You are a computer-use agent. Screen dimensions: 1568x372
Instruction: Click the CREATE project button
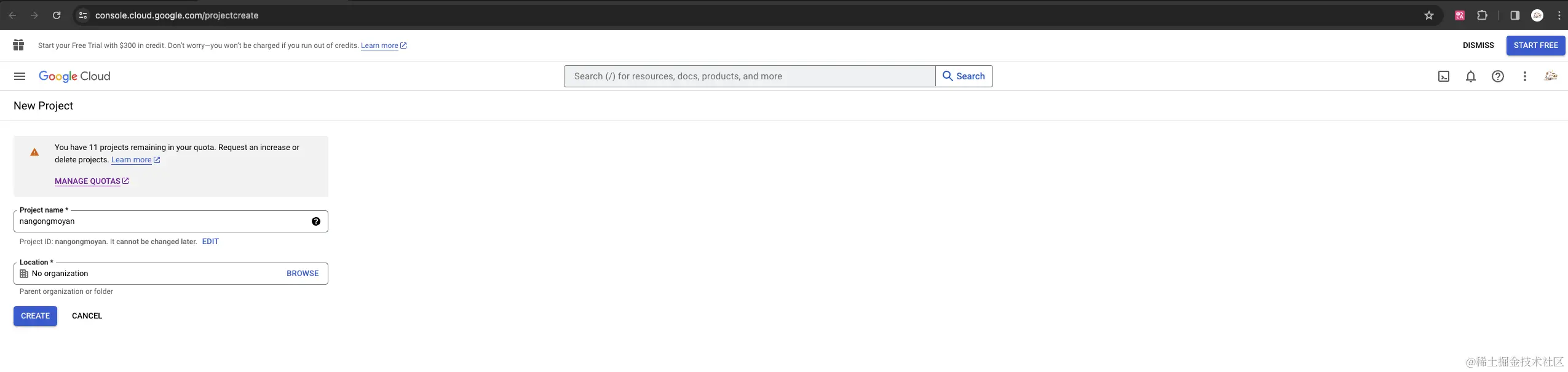pyautogui.click(x=36, y=316)
